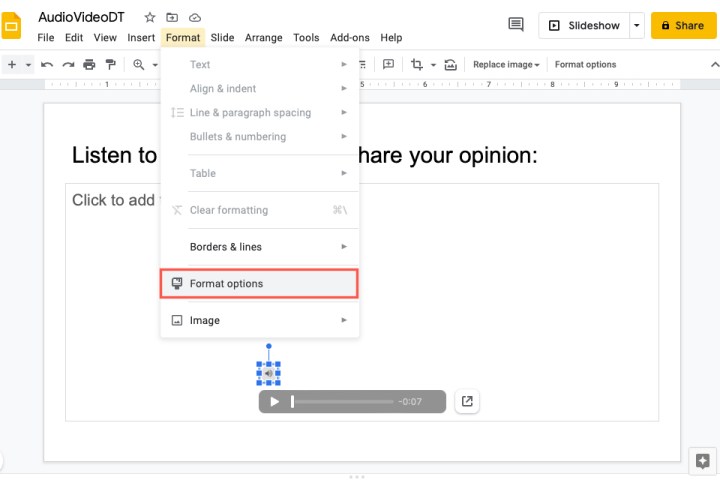Click the move to folder icon

point(172,17)
